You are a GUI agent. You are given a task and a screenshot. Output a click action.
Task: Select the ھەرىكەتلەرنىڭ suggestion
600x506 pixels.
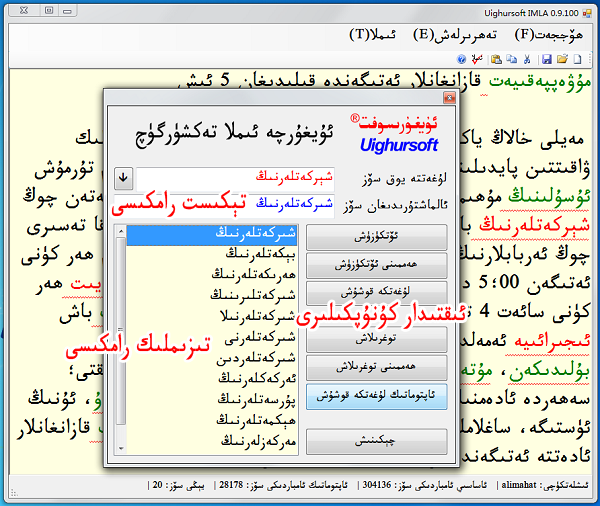[212, 274]
